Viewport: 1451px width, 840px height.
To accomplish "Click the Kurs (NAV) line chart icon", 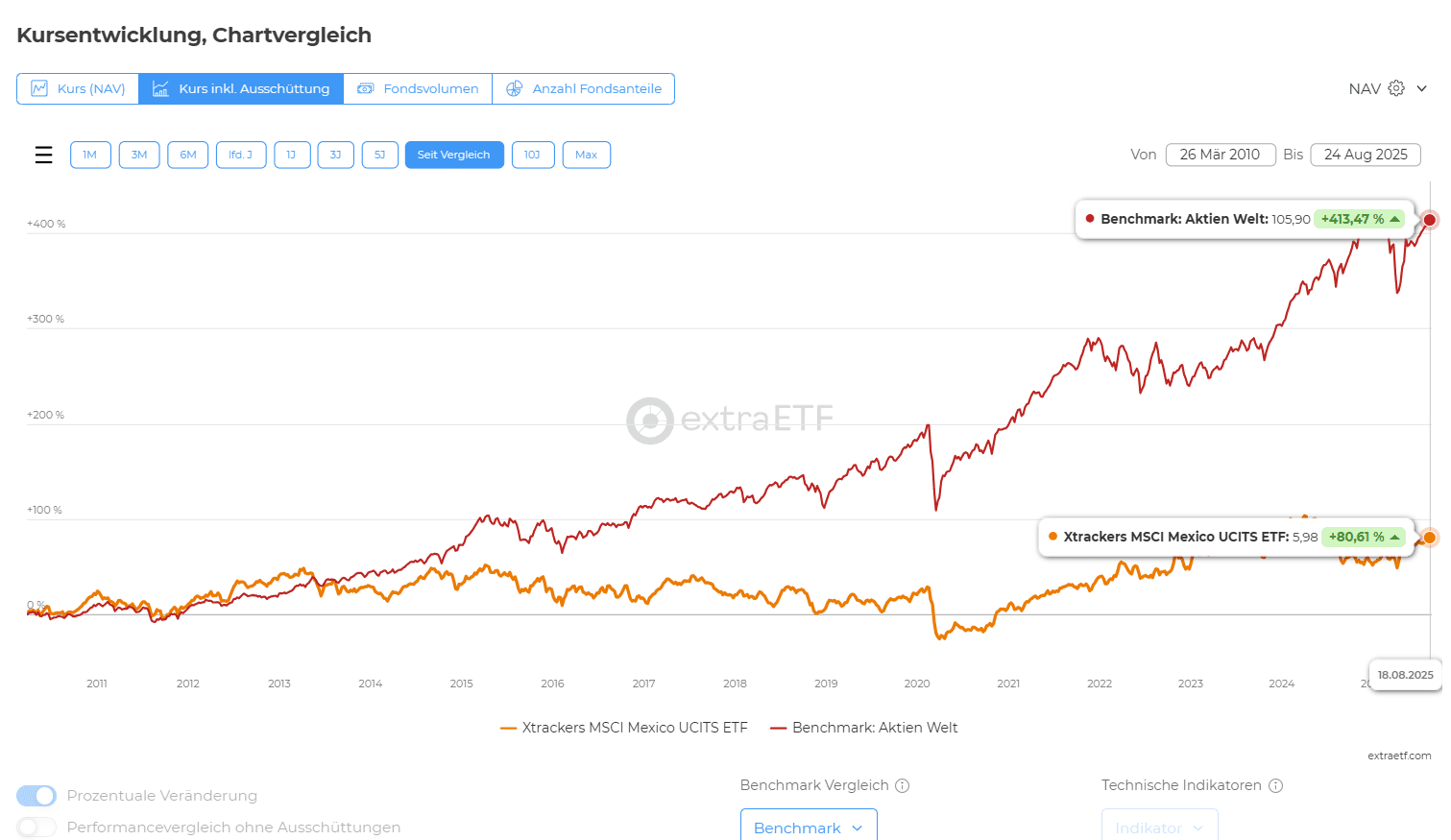I will tap(39, 88).
